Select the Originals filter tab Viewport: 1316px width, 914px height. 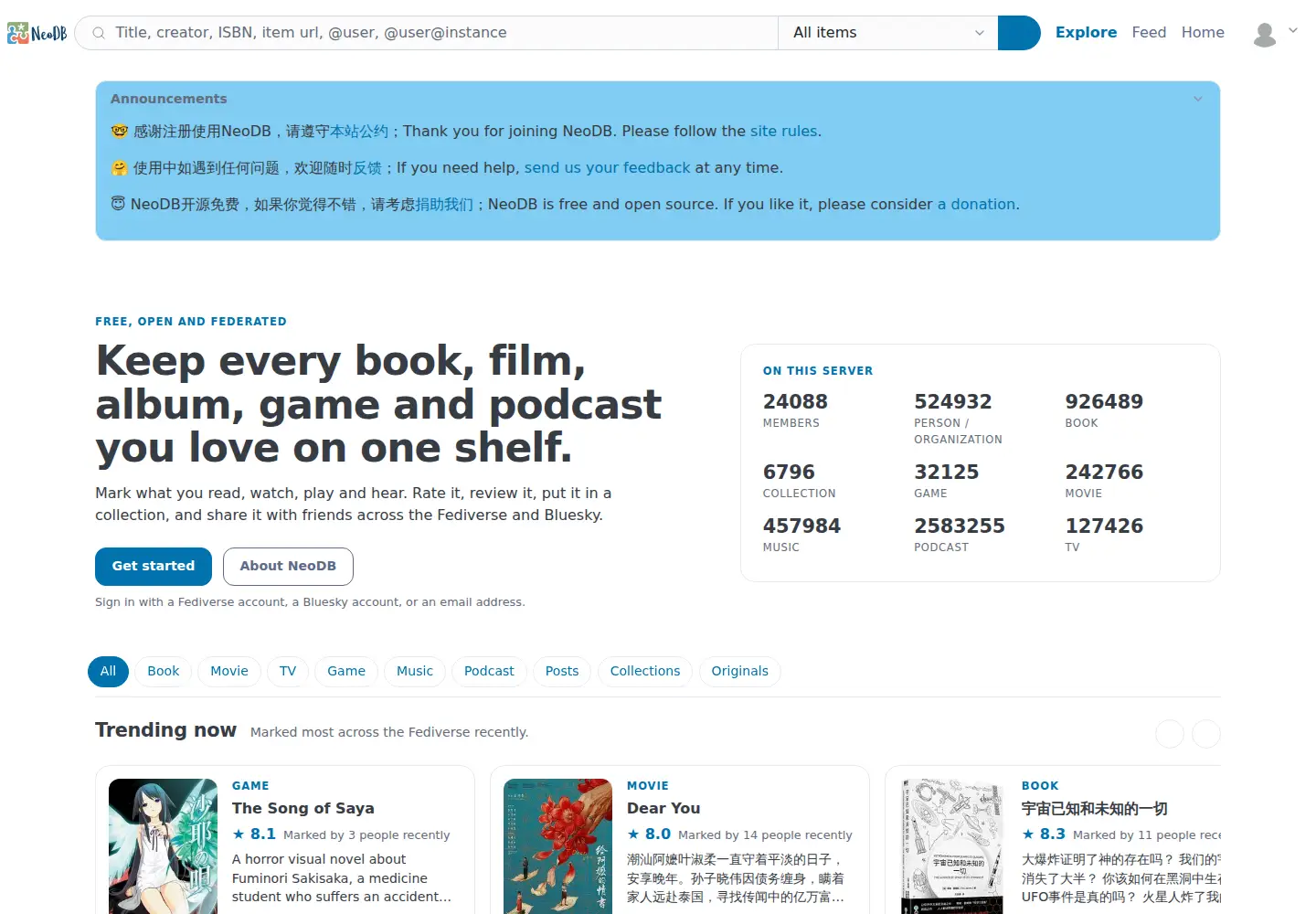(x=740, y=672)
